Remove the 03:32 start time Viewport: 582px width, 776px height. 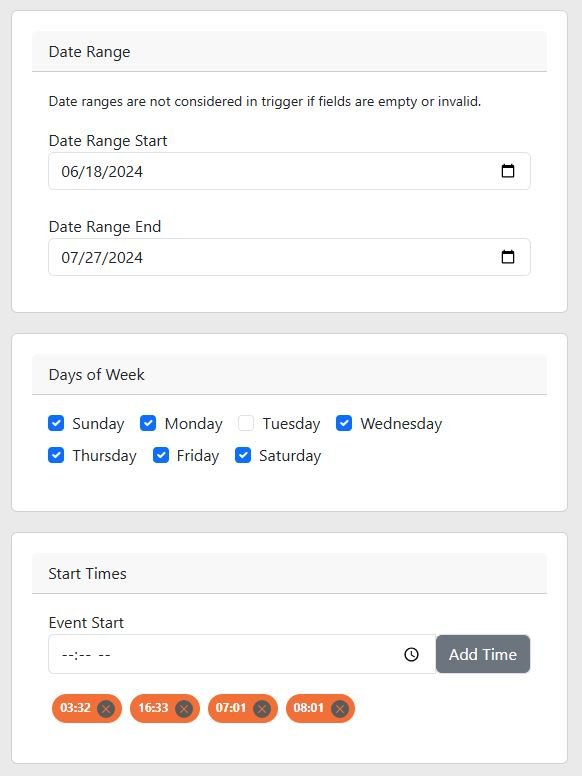(106, 709)
